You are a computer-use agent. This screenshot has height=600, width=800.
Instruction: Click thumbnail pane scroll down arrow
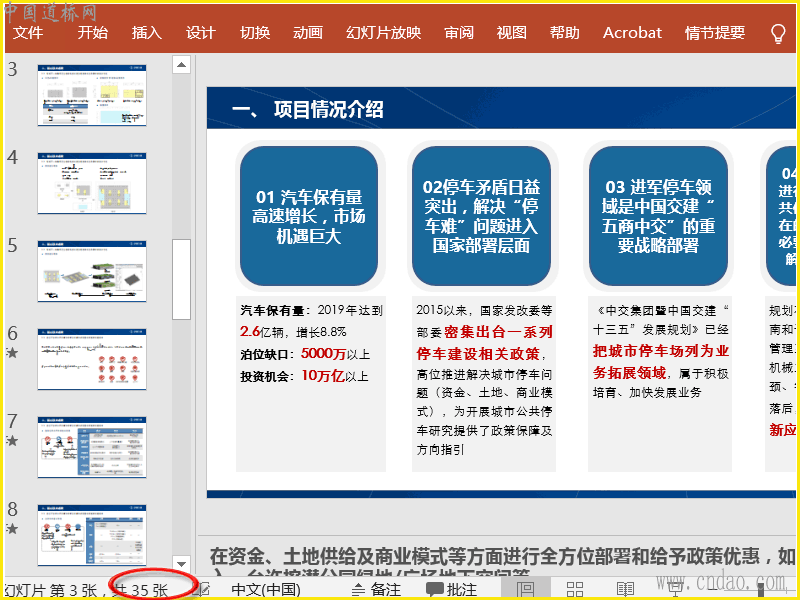click(x=181, y=564)
